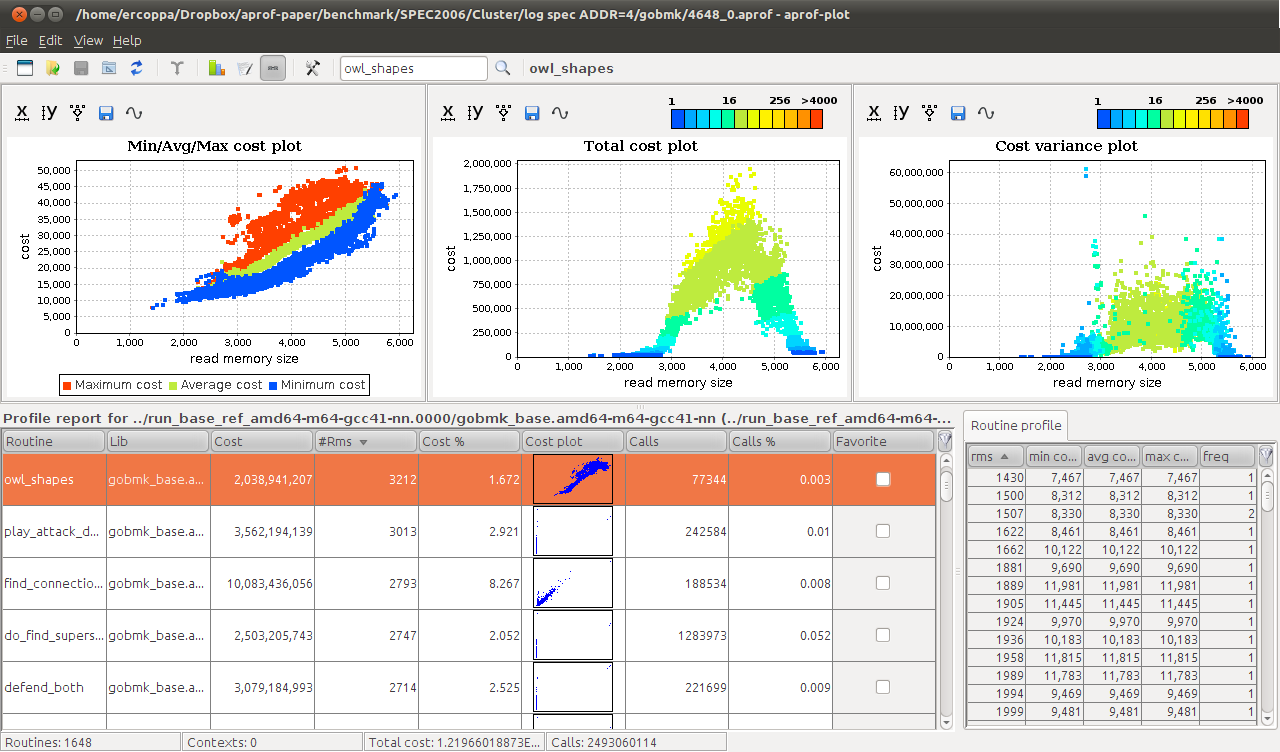Click inside the owl_shapes search input field
Screen dimensions: 1280x752
[413, 68]
